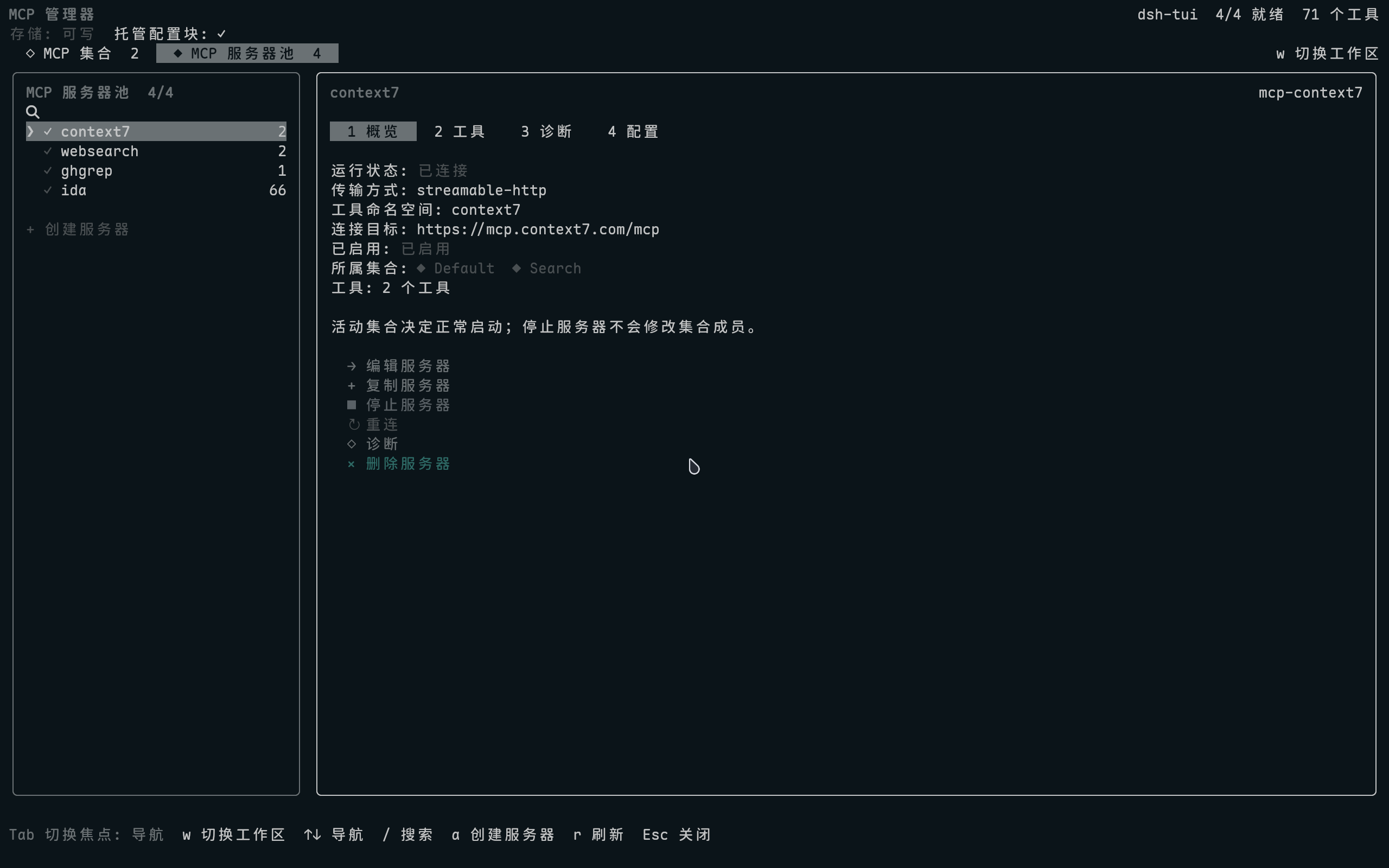Click the search magnifier icon in server pool

[33, 112]
